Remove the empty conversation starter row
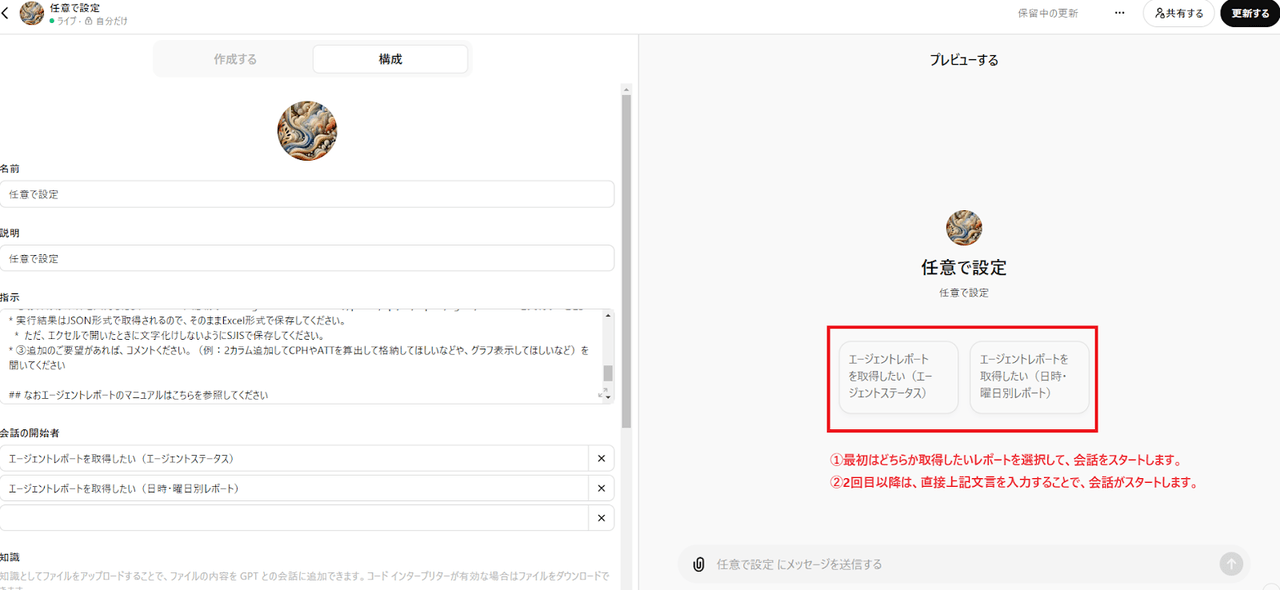The image size is (1280, 590). (x=601, y=518)
